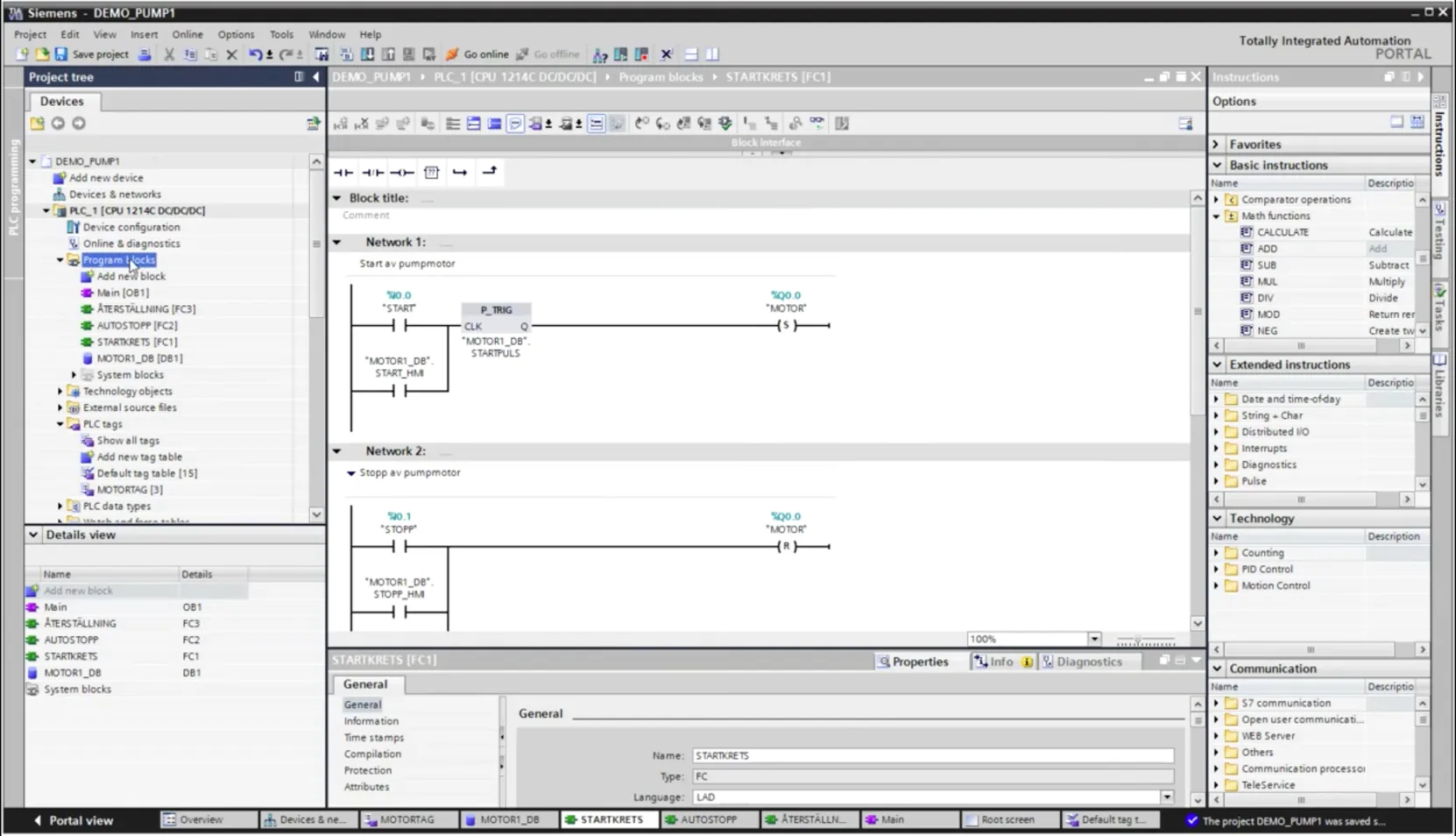Image resolution: width=1456 pixels, height=836 pixels.
Task: Click the Cut scissors icon
Action: 169,54
